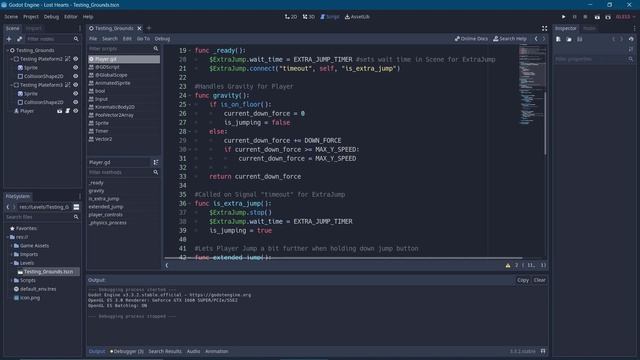Viewport: 640px width, 360px height.
Task: Toggle FileSystem split view mode
Action: pos(76,207)
